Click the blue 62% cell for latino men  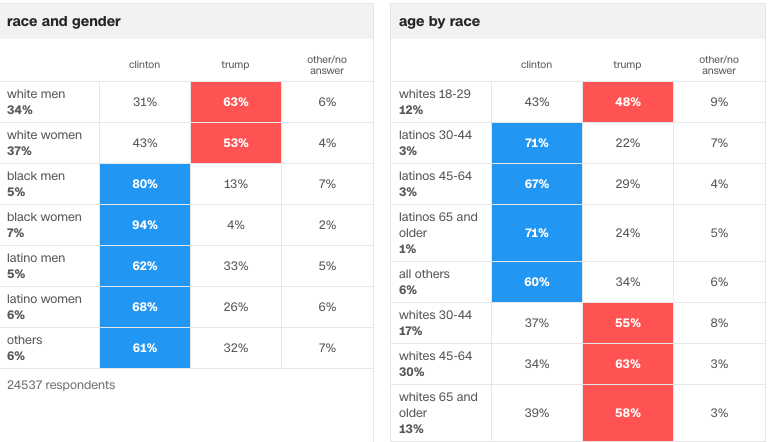144,266
